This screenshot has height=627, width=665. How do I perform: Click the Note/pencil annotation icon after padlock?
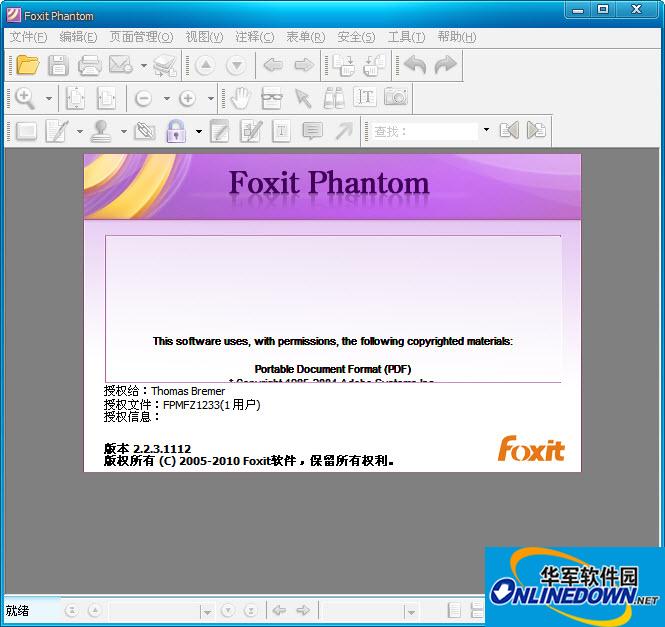pyautogui.click(x=220, y=131)
